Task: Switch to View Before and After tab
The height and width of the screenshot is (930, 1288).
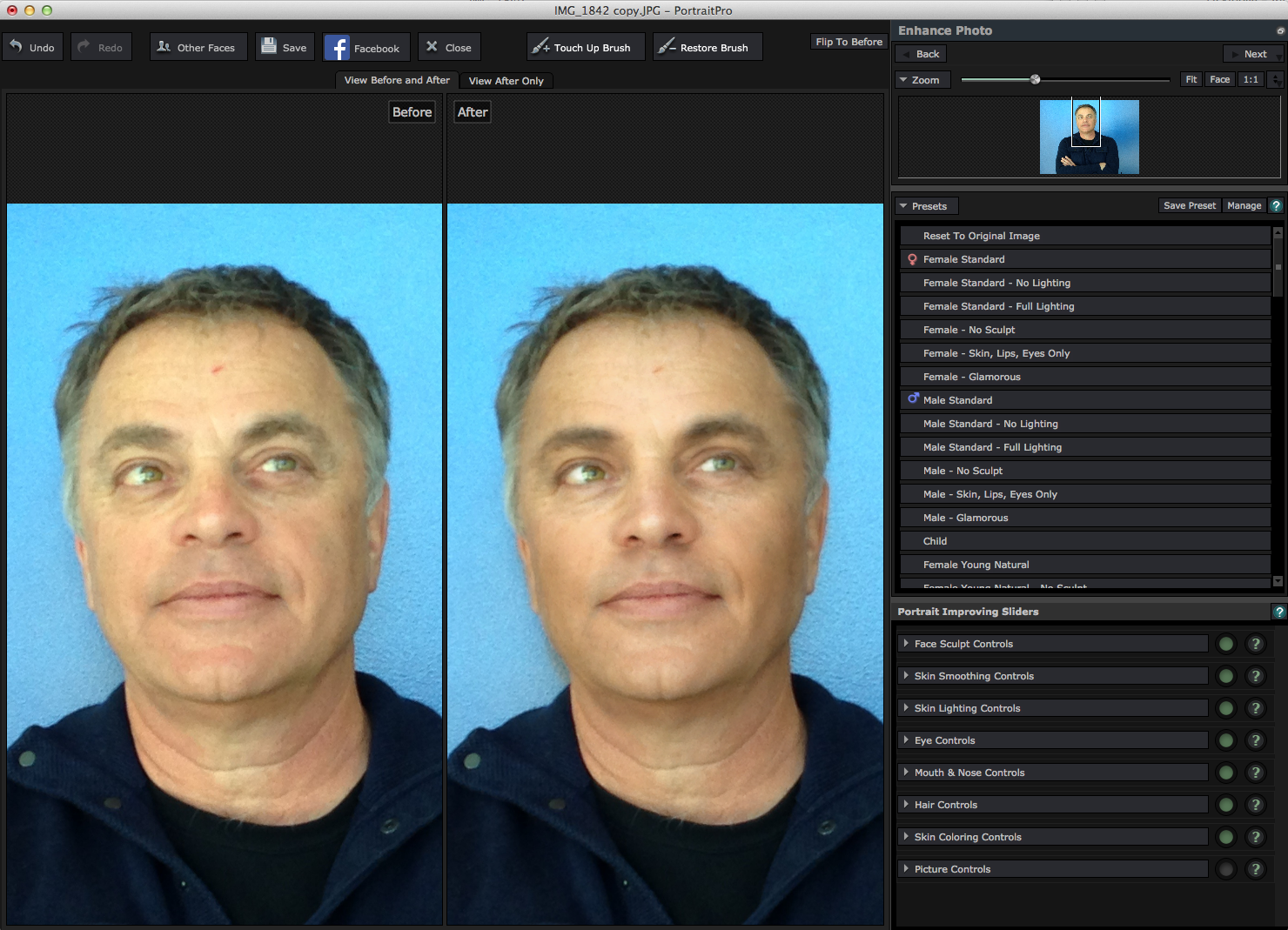Action: tap(397, 80)
